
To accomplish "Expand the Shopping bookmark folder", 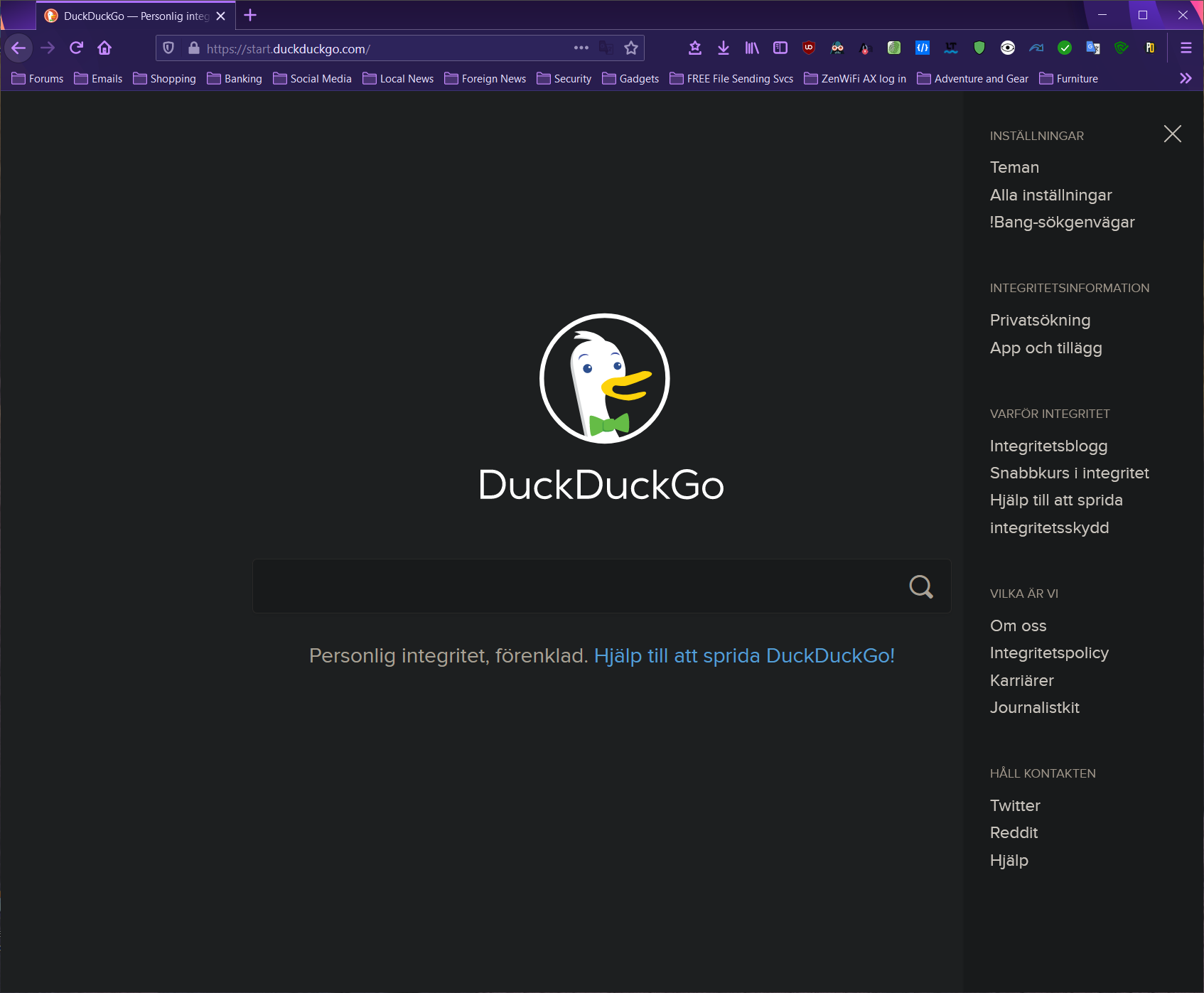I will click(x=164, y=79).
